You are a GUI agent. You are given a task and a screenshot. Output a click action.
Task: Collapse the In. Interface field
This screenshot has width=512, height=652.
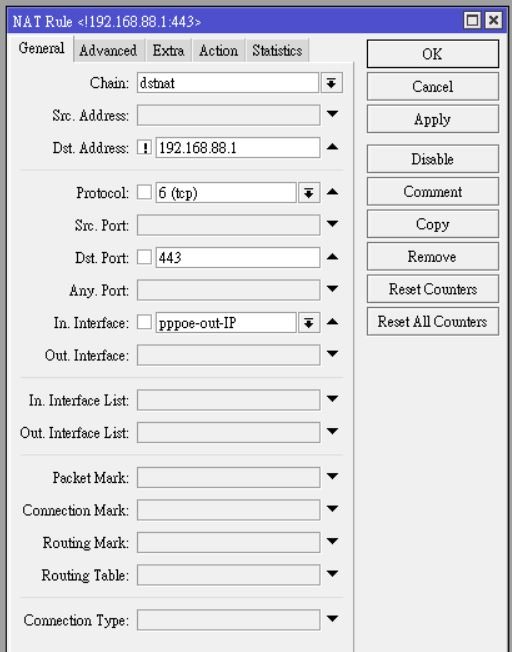332,321
